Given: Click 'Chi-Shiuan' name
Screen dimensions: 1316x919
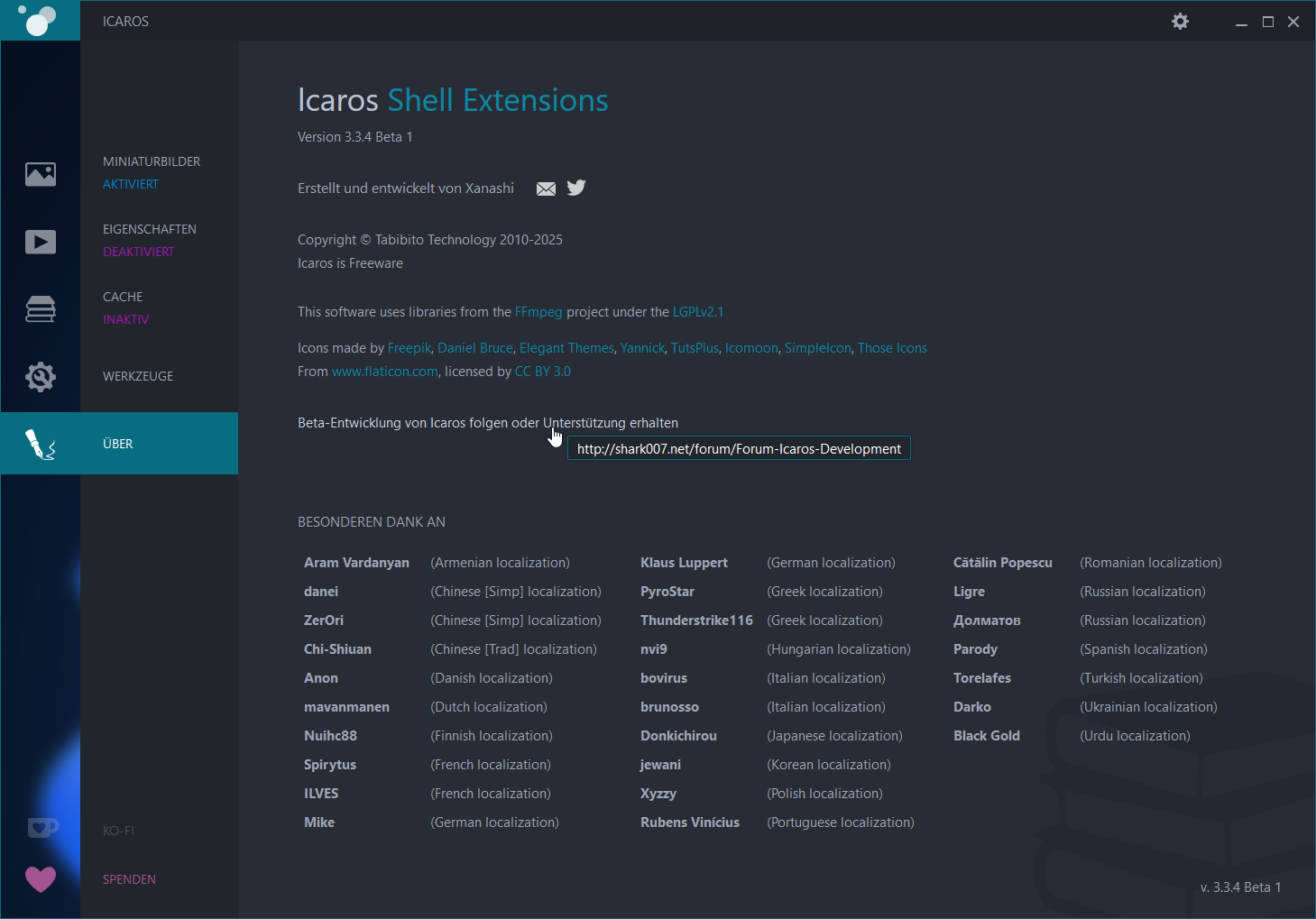Looking at the screenshot, I should [337, 649].
